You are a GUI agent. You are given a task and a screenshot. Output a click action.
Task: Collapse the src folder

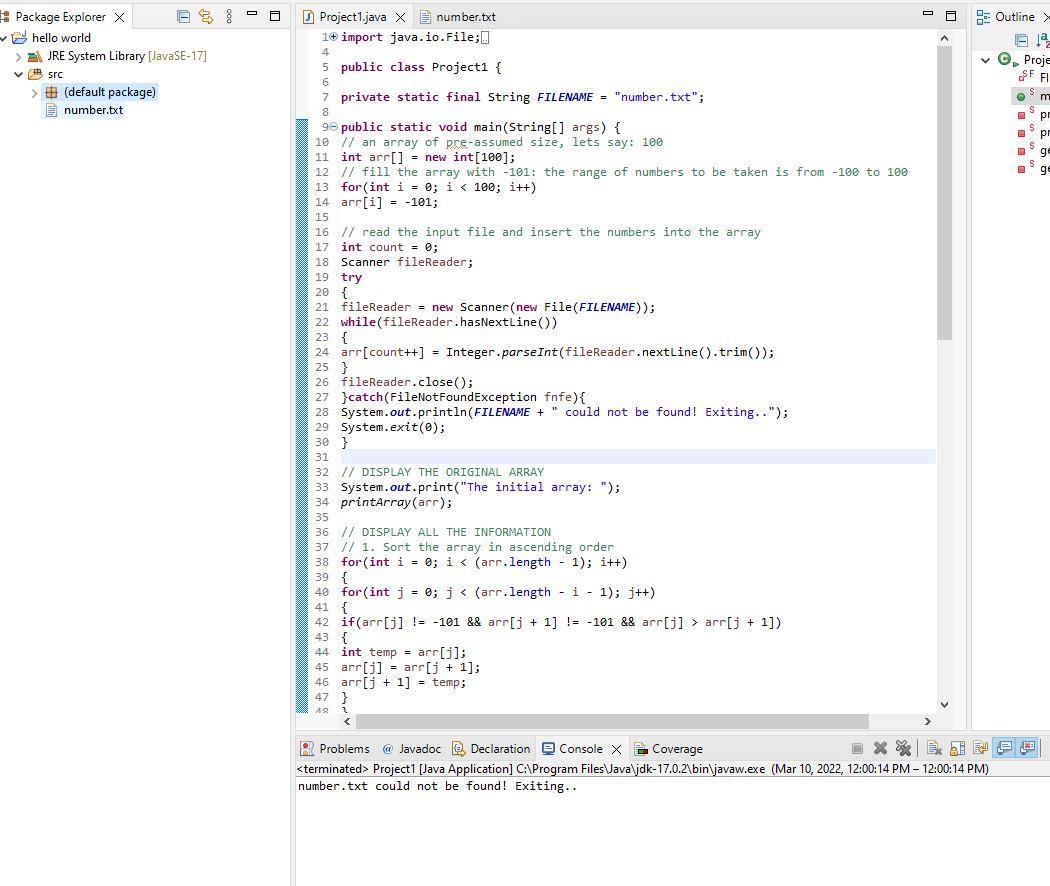(19, 74)
